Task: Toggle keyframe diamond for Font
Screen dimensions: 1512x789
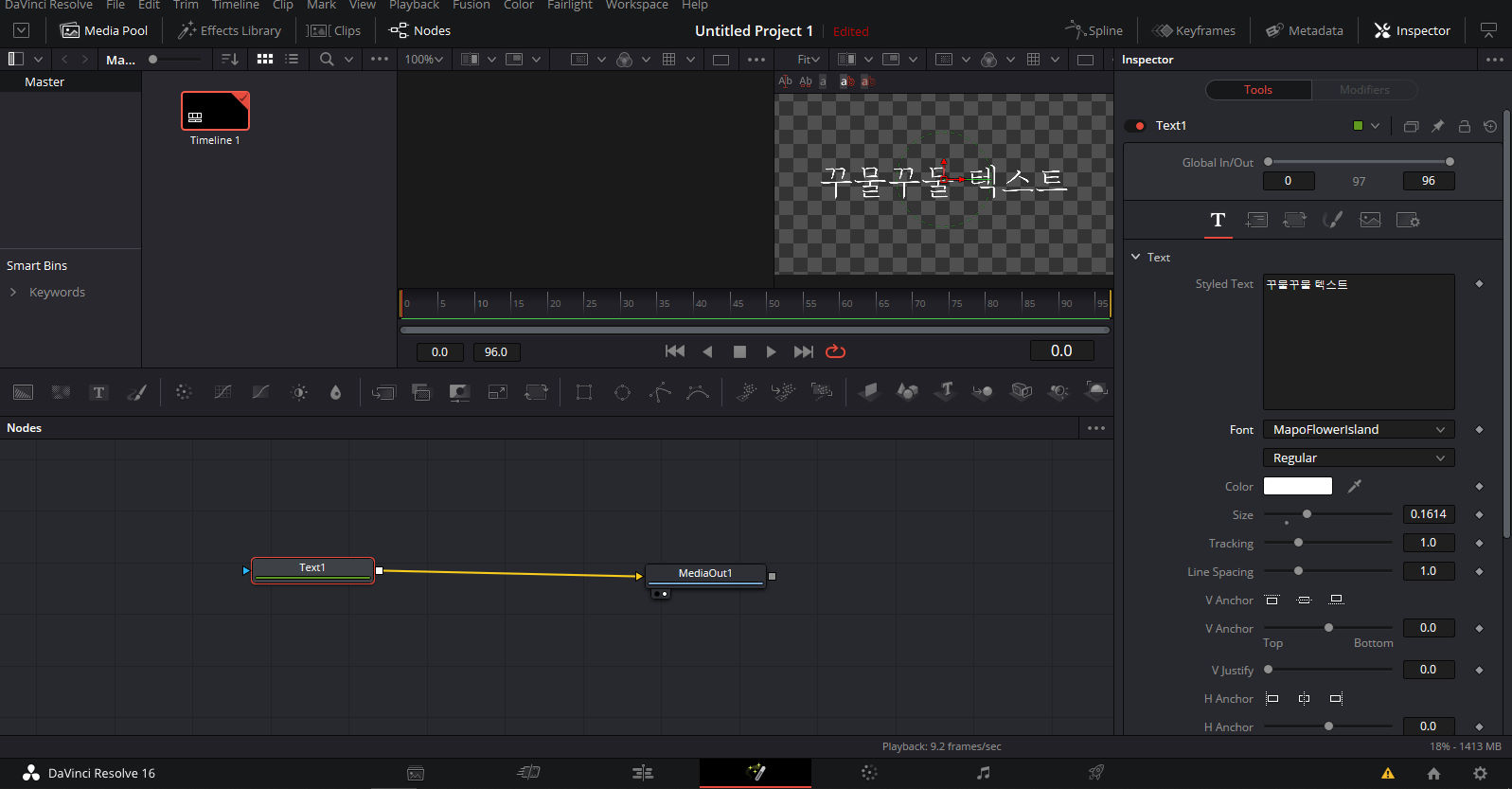Action: pos(1479,430)
